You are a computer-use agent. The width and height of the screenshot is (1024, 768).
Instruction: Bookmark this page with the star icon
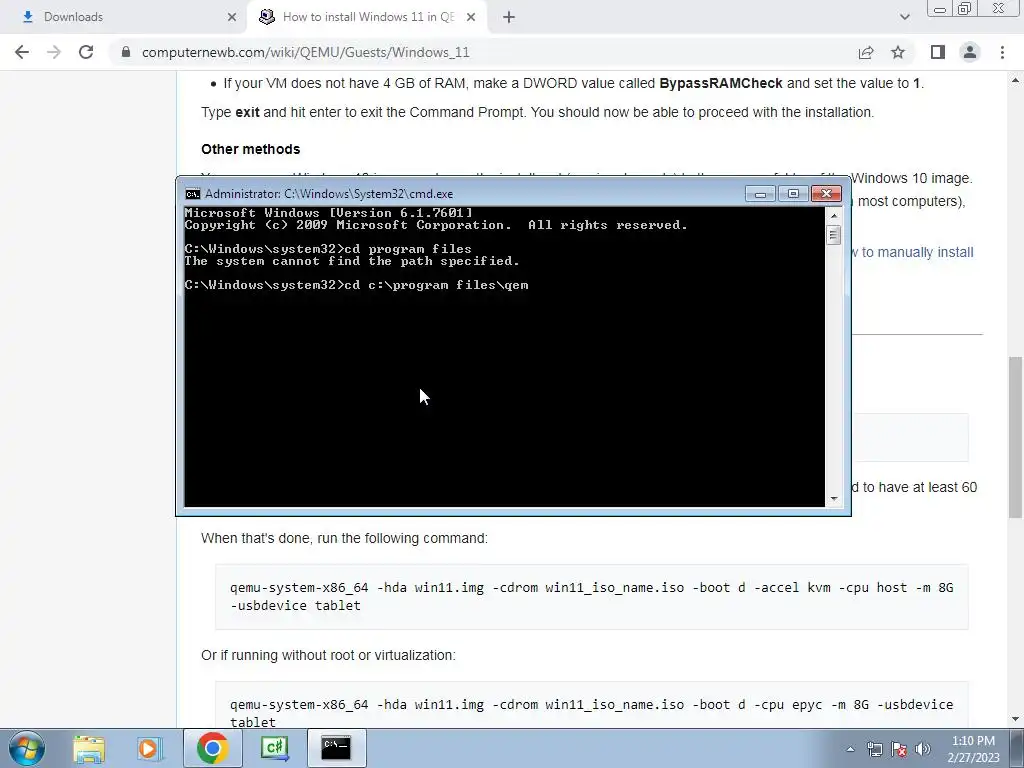pyautogui.click(x=898, y=52)
